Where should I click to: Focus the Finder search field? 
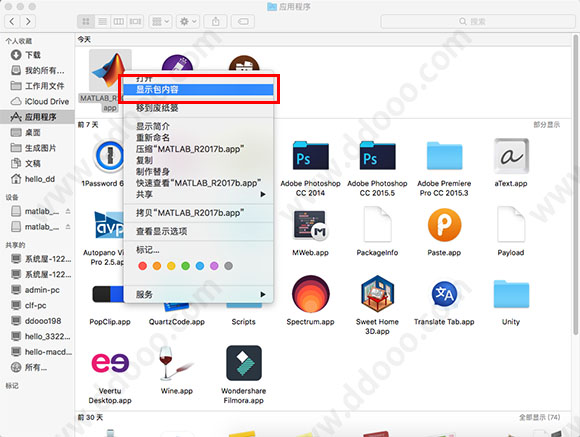pyautogui.click(x=478, y=21)
